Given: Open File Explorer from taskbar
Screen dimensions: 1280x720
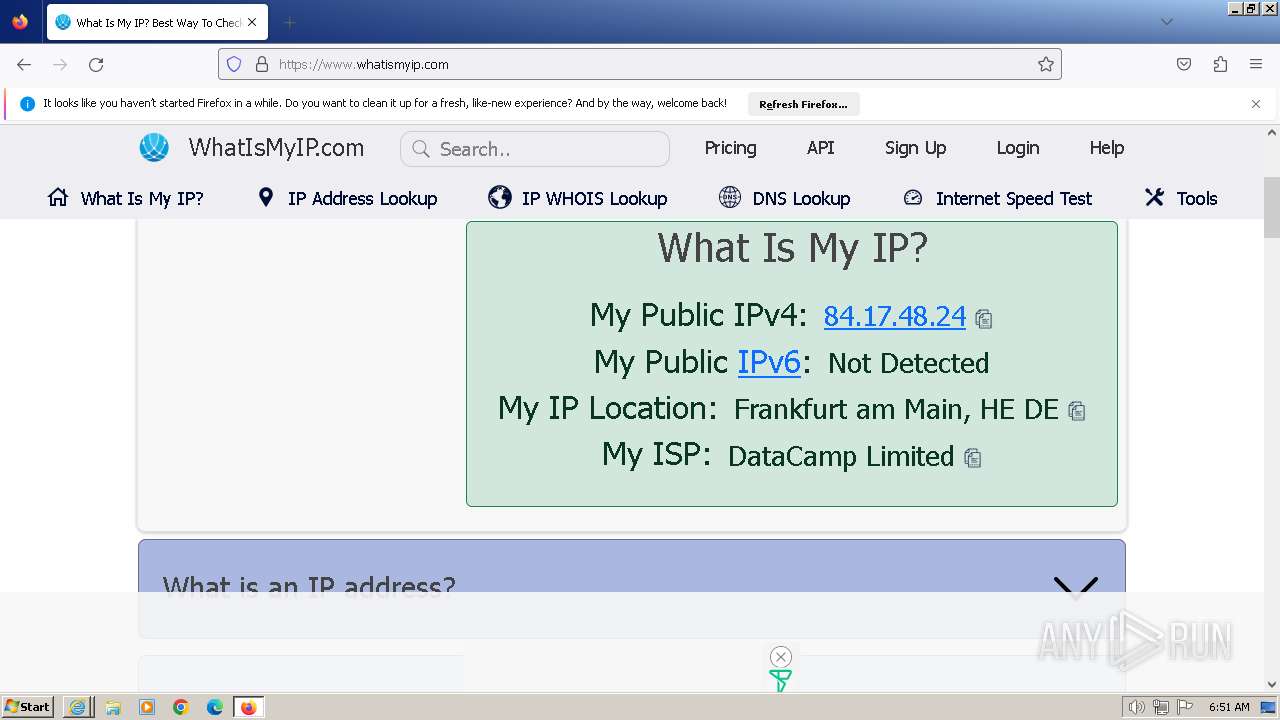Looking at the screenshot, I should tap(113, 707).
